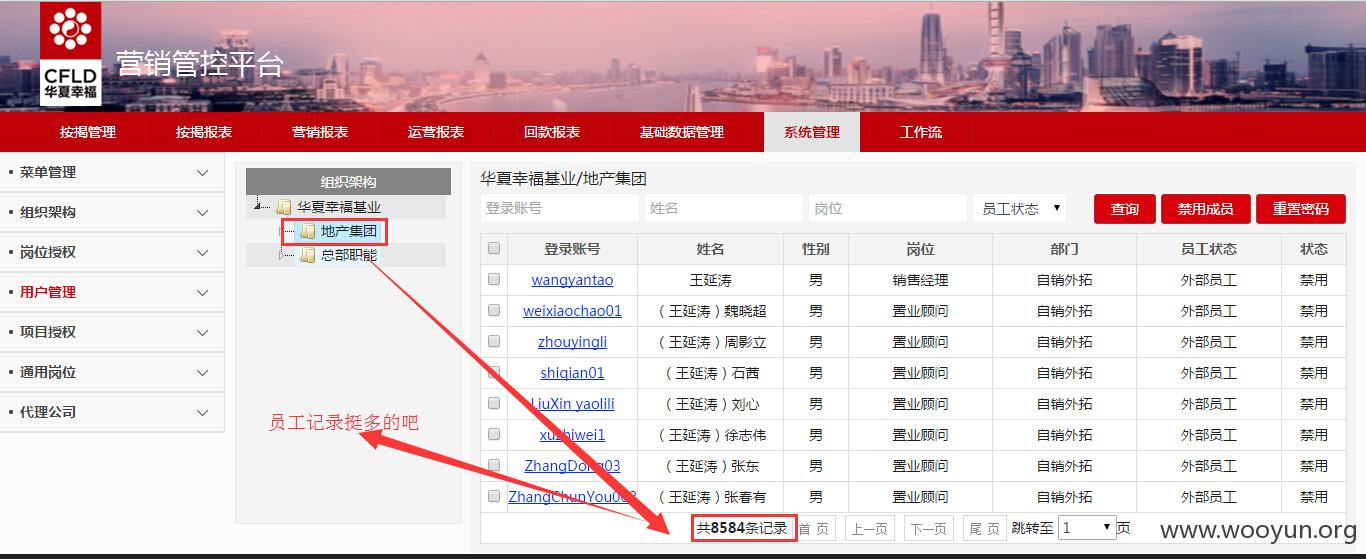Select 总部职能 in the organization tree
1366x559 pixels.
[x=349, y=255]
